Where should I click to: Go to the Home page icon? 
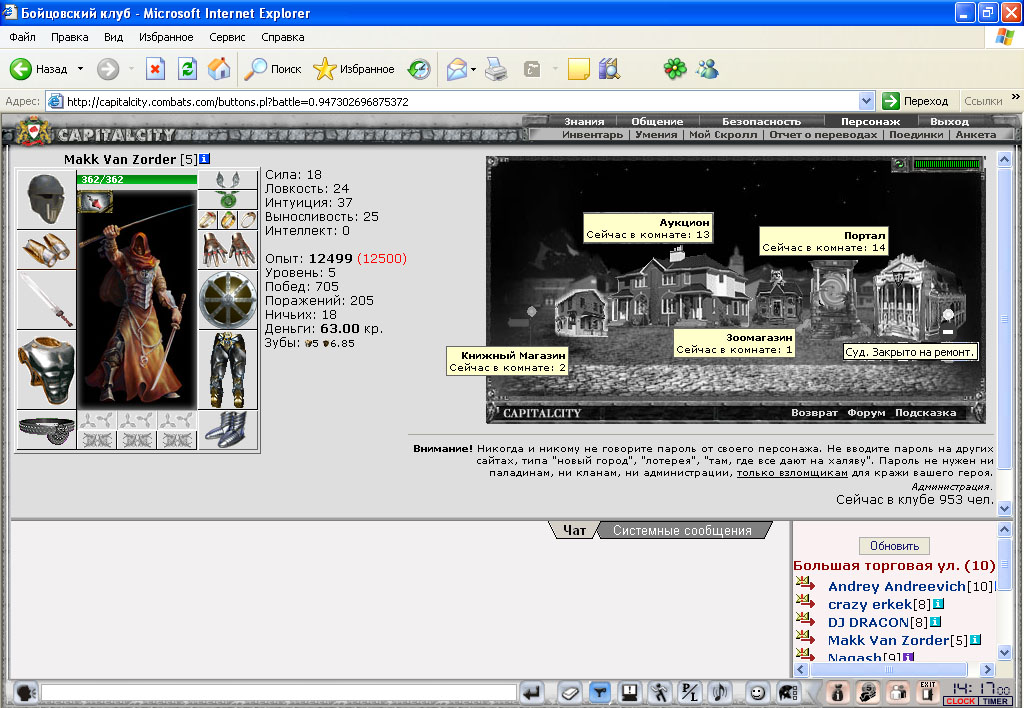pyautogui.click(x=219, y=69)
